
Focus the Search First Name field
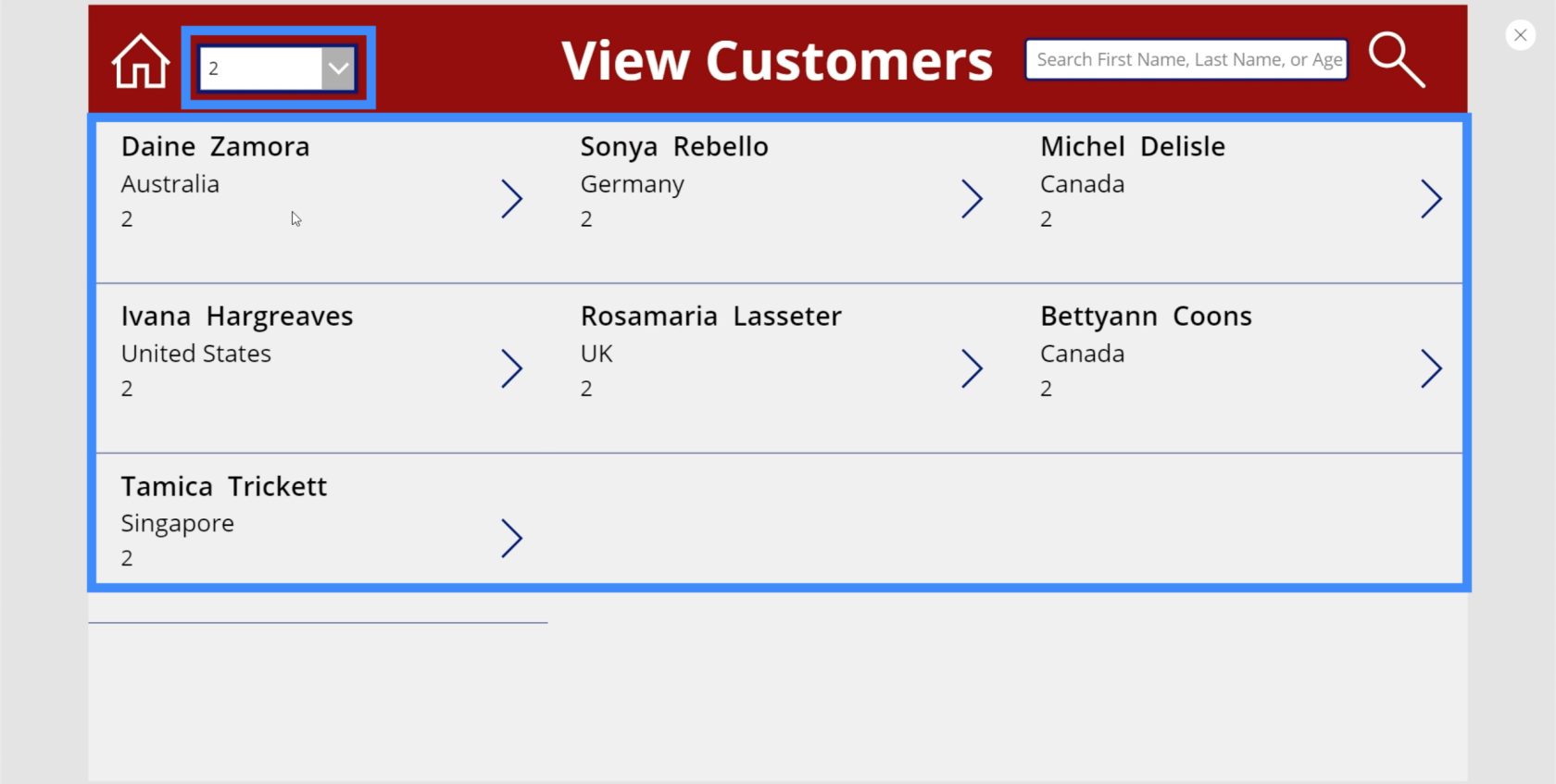tap(1186, 59)
